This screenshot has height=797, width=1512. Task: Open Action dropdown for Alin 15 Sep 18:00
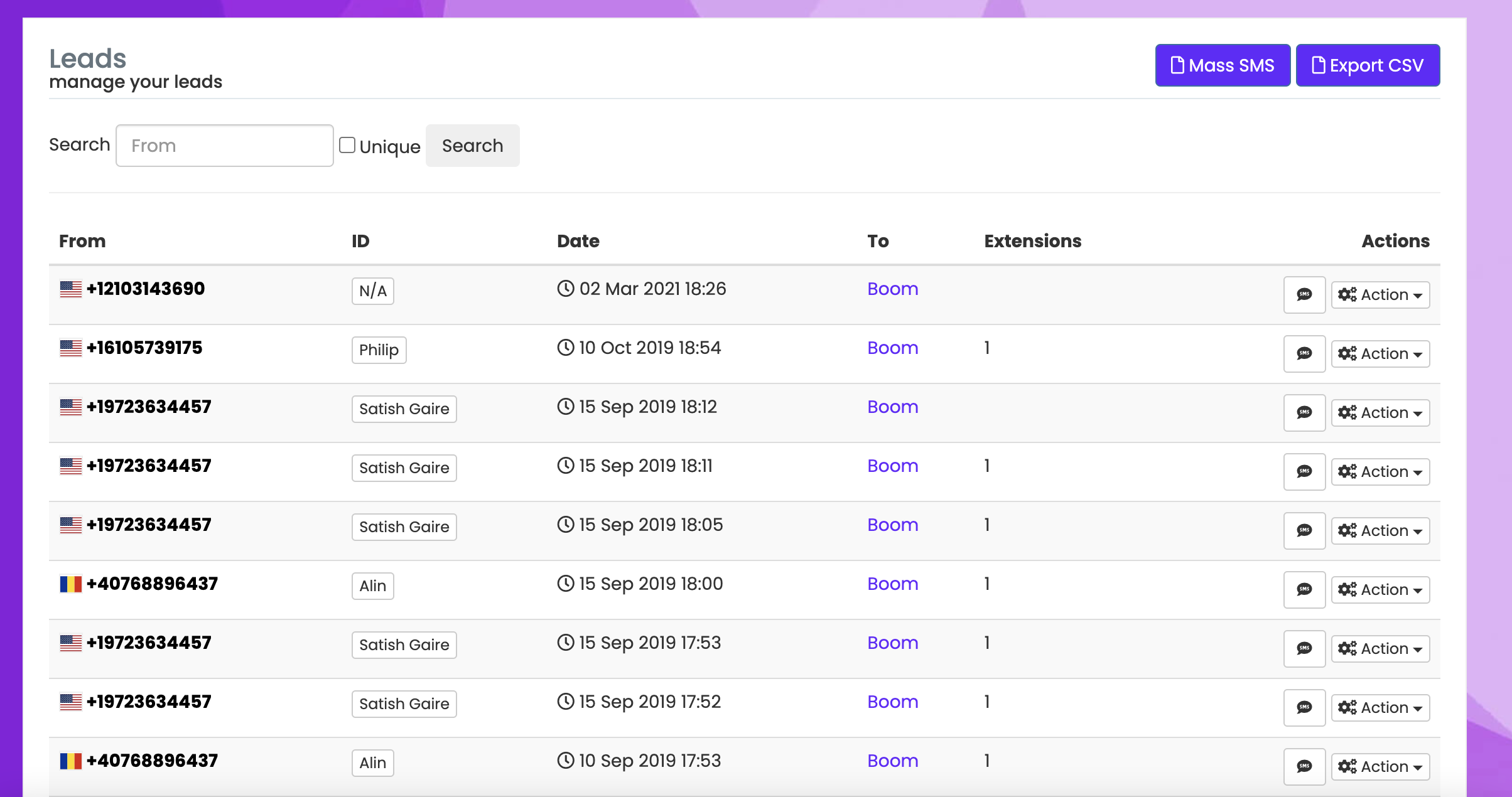click(x=1380, y=589)
